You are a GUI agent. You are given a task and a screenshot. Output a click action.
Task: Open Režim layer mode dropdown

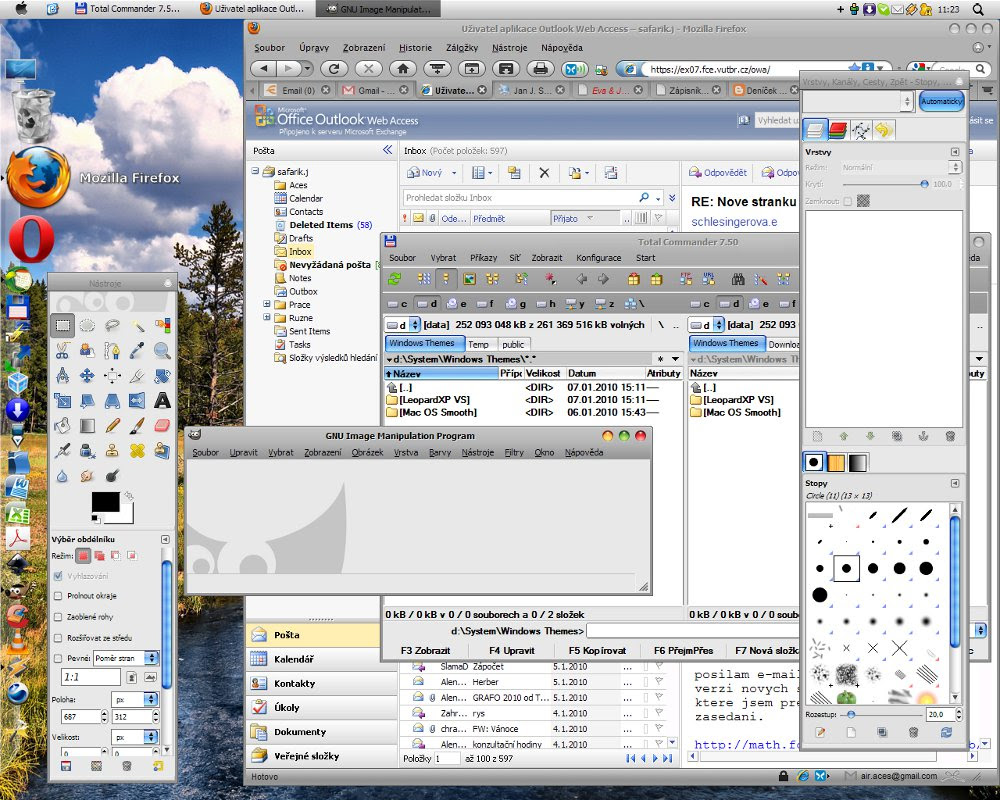pos(900,167)
